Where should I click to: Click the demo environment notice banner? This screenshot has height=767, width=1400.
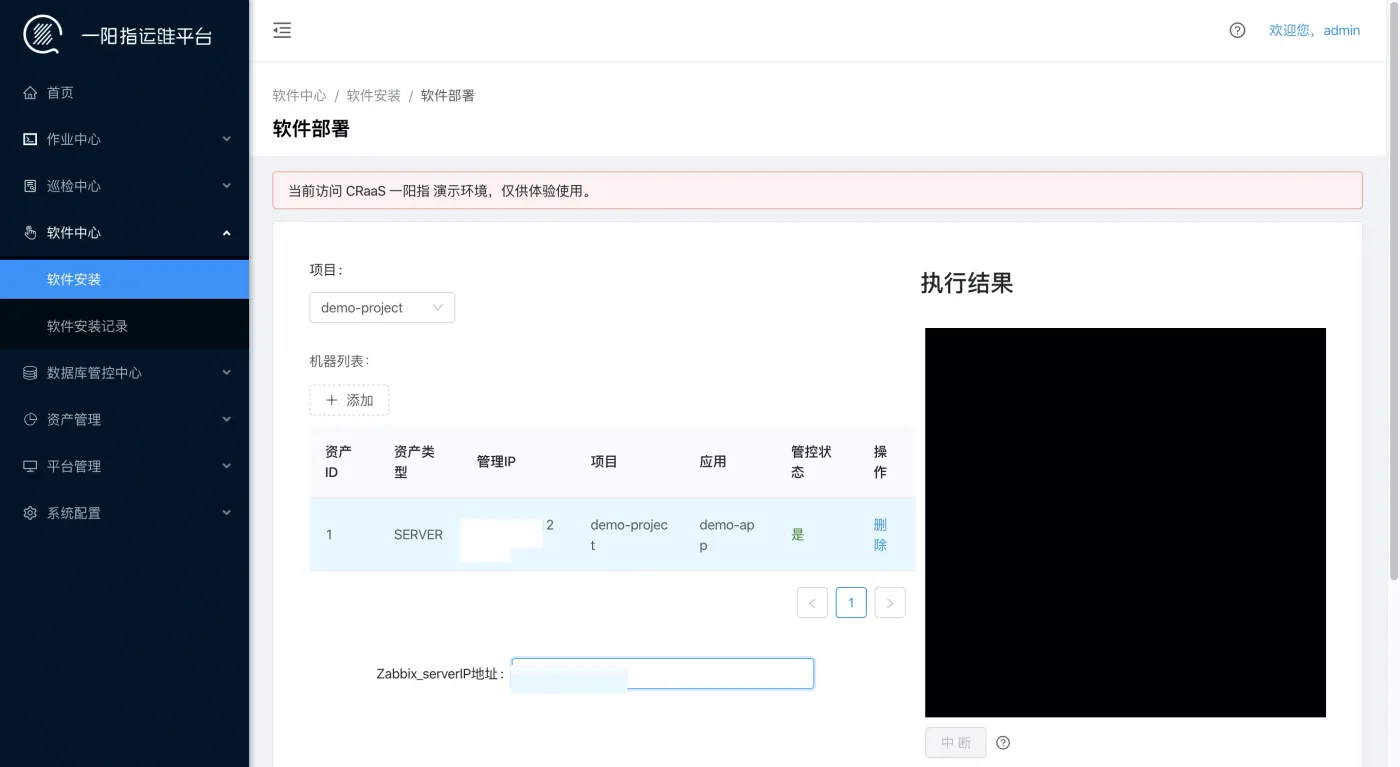817,190
